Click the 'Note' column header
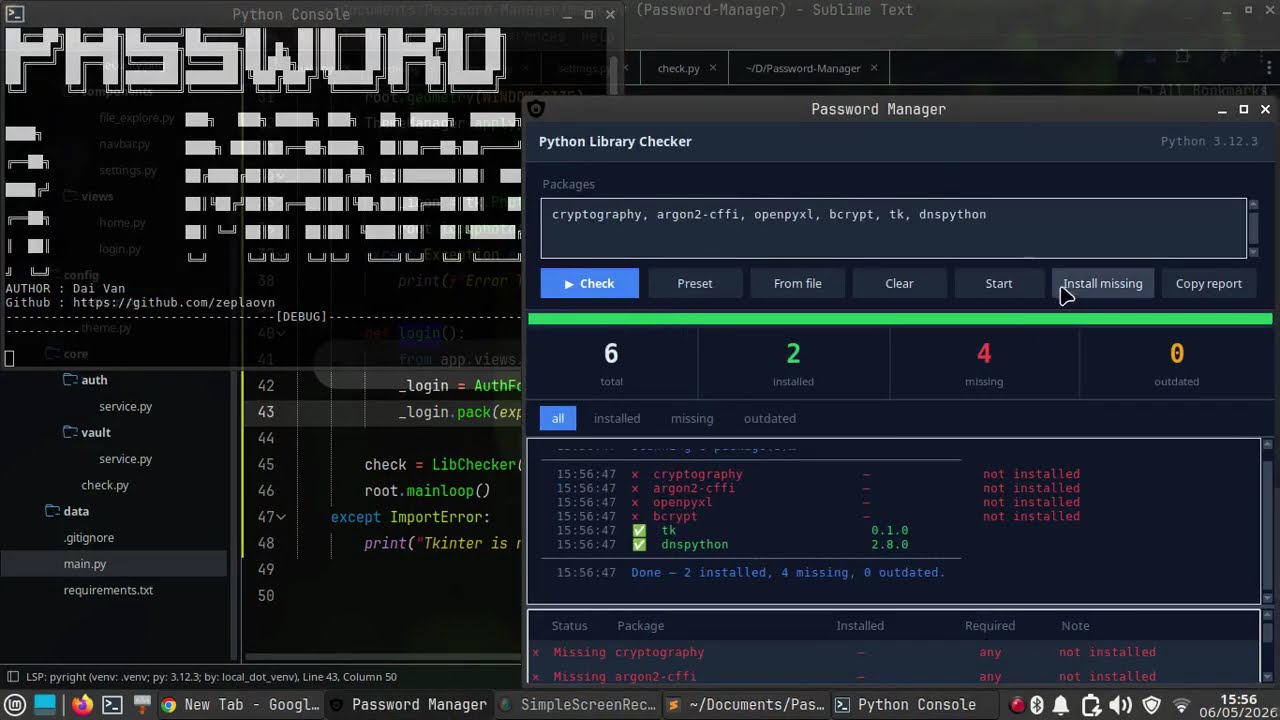Image resolution: width=1280 pixels, height=720 pixels. tap(1075, 626)
